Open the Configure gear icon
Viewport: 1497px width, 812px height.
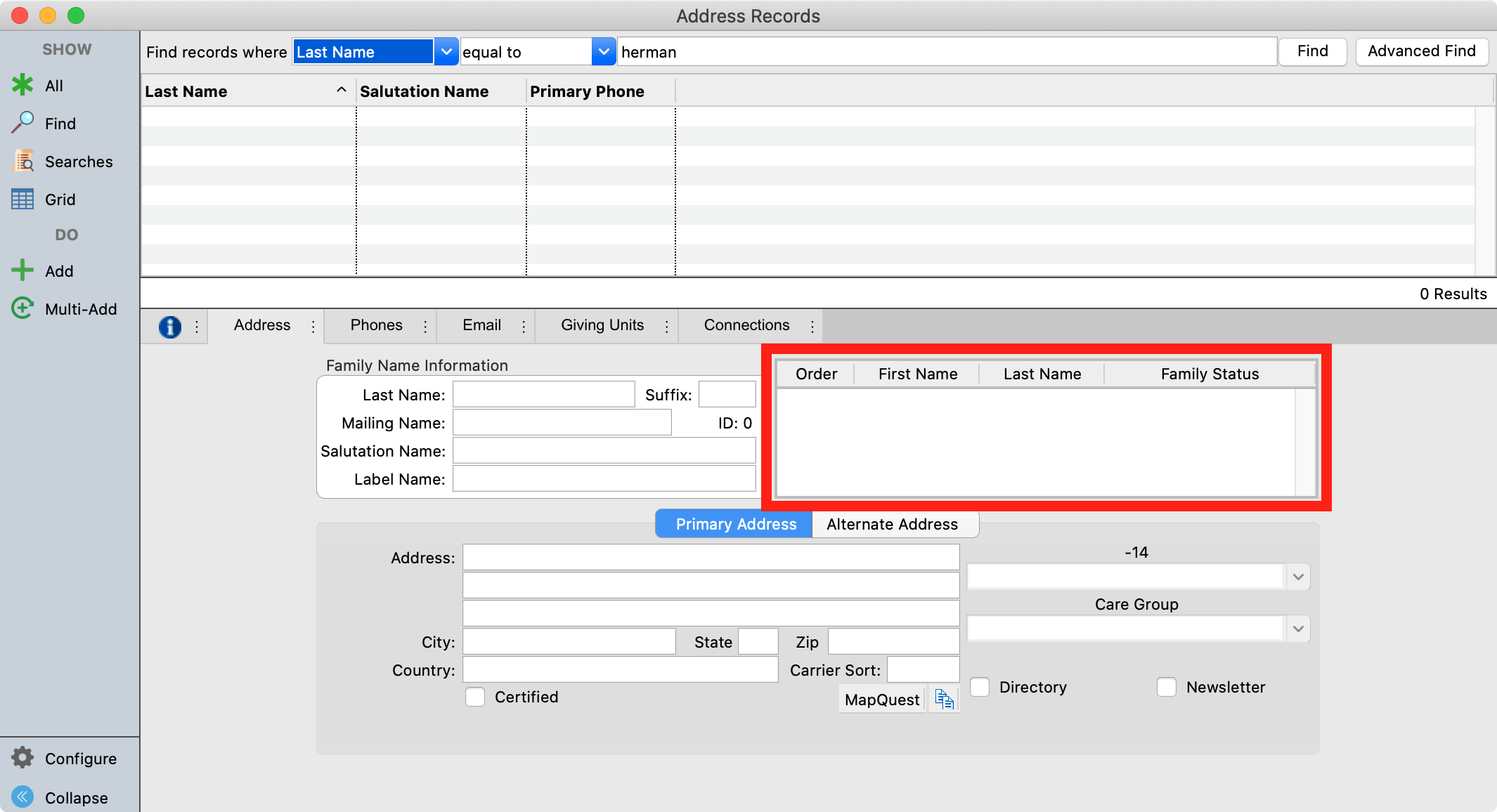click(22, 758)
